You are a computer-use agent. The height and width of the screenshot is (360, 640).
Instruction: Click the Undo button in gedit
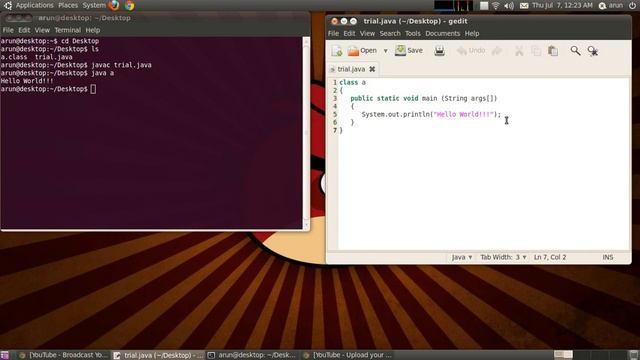point(471,51)
